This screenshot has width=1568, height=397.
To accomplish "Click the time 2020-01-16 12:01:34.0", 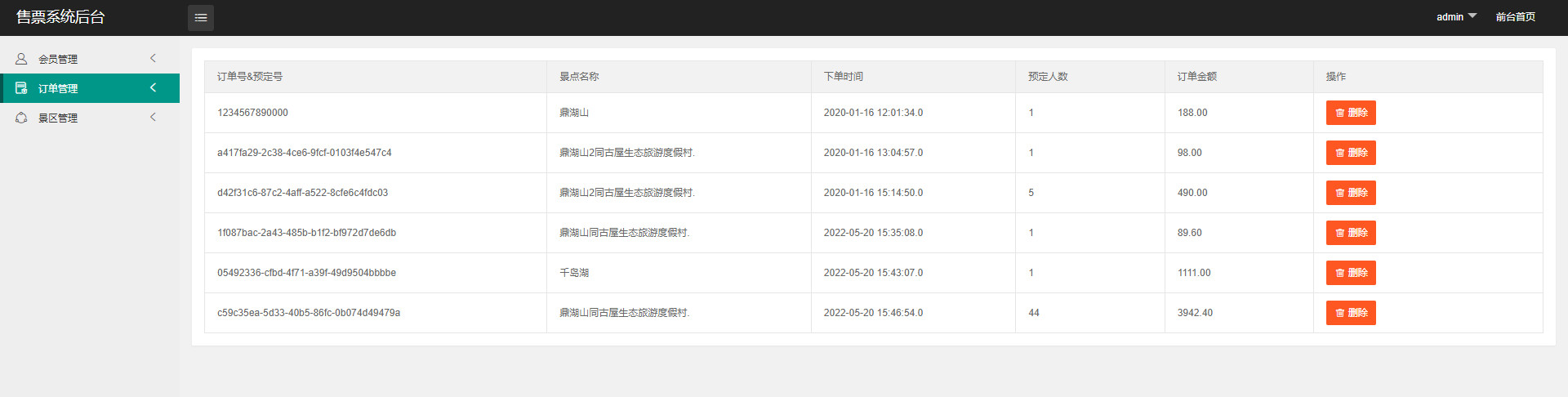I will point(874,113).
